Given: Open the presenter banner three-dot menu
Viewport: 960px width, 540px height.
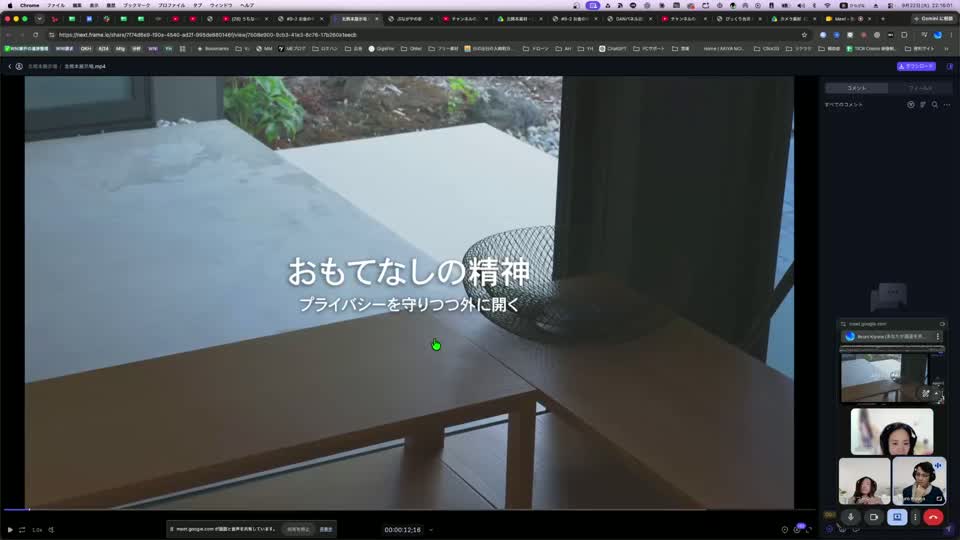Looking at the screenshot, I should coord(937,336).
